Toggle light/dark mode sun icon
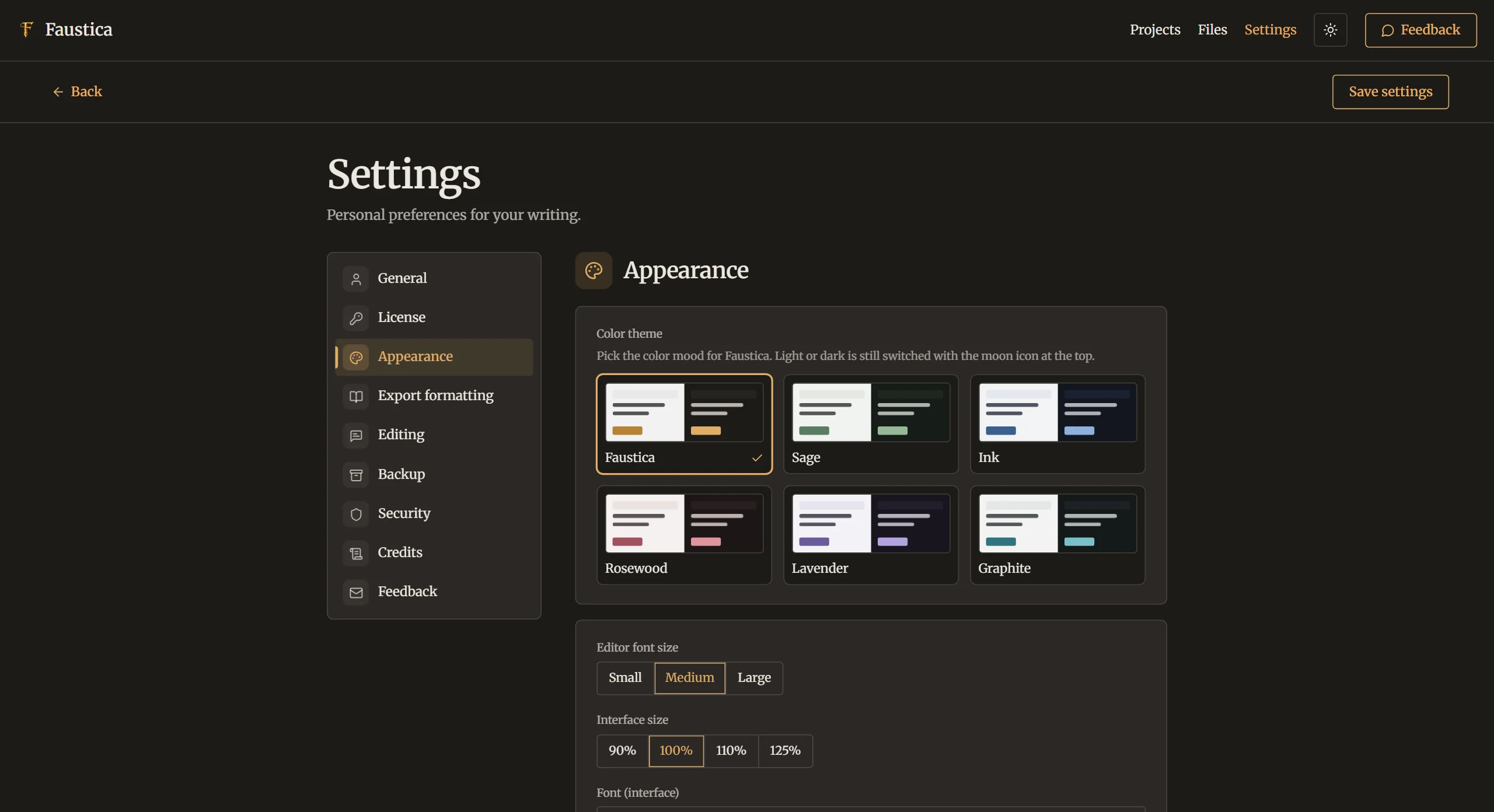 click(x=1330, y=30)
